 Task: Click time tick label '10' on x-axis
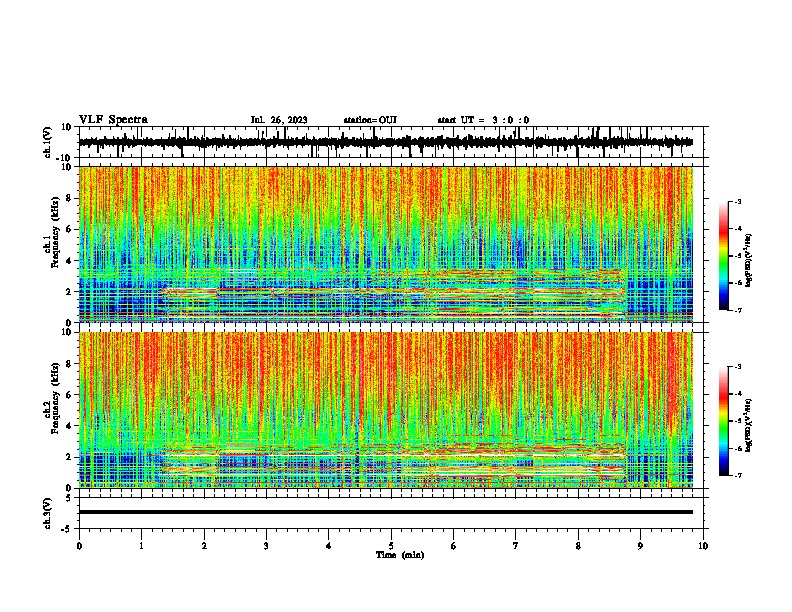[x=703, y=546]
